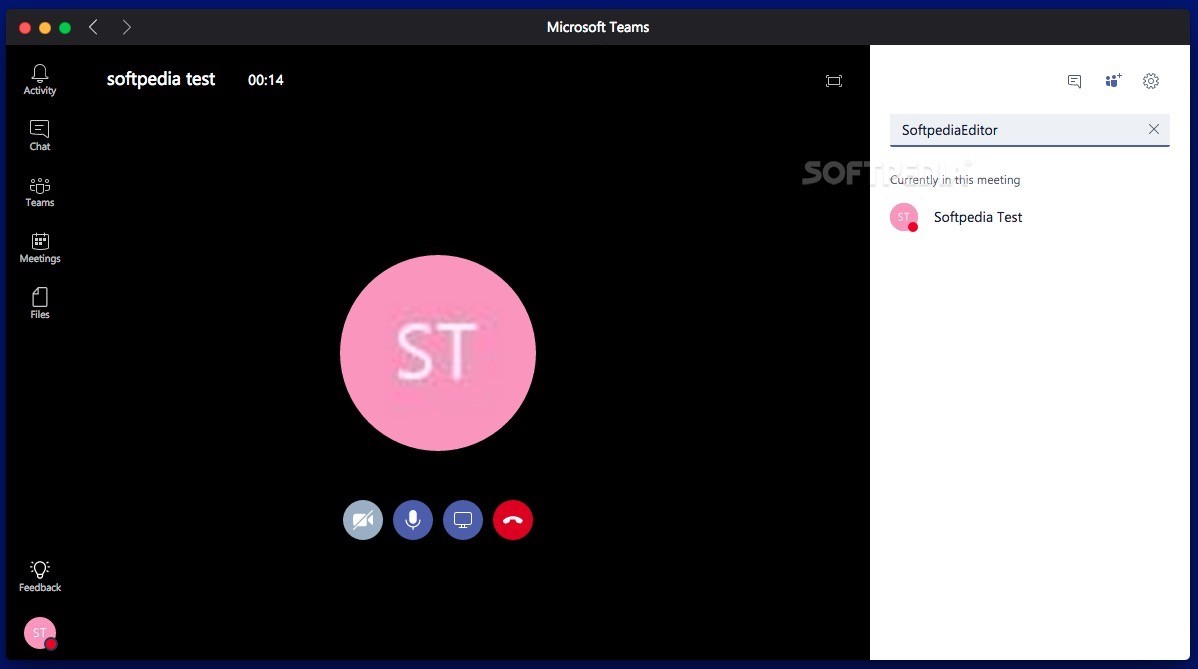Navigate back with the left arrow
Image resolution: width=1198 pixels, height=669 pixels.
[x=93, y=27]
